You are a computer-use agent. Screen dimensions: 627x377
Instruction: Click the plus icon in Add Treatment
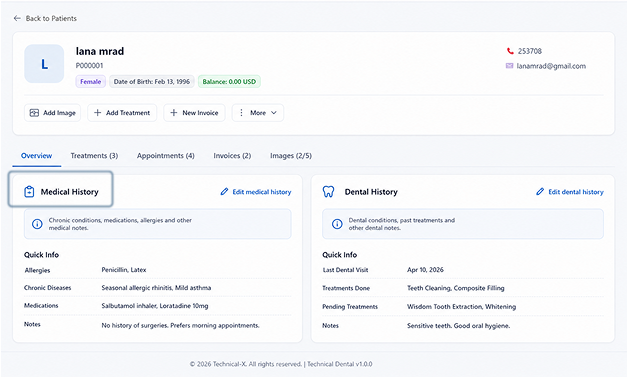(97, 113)
